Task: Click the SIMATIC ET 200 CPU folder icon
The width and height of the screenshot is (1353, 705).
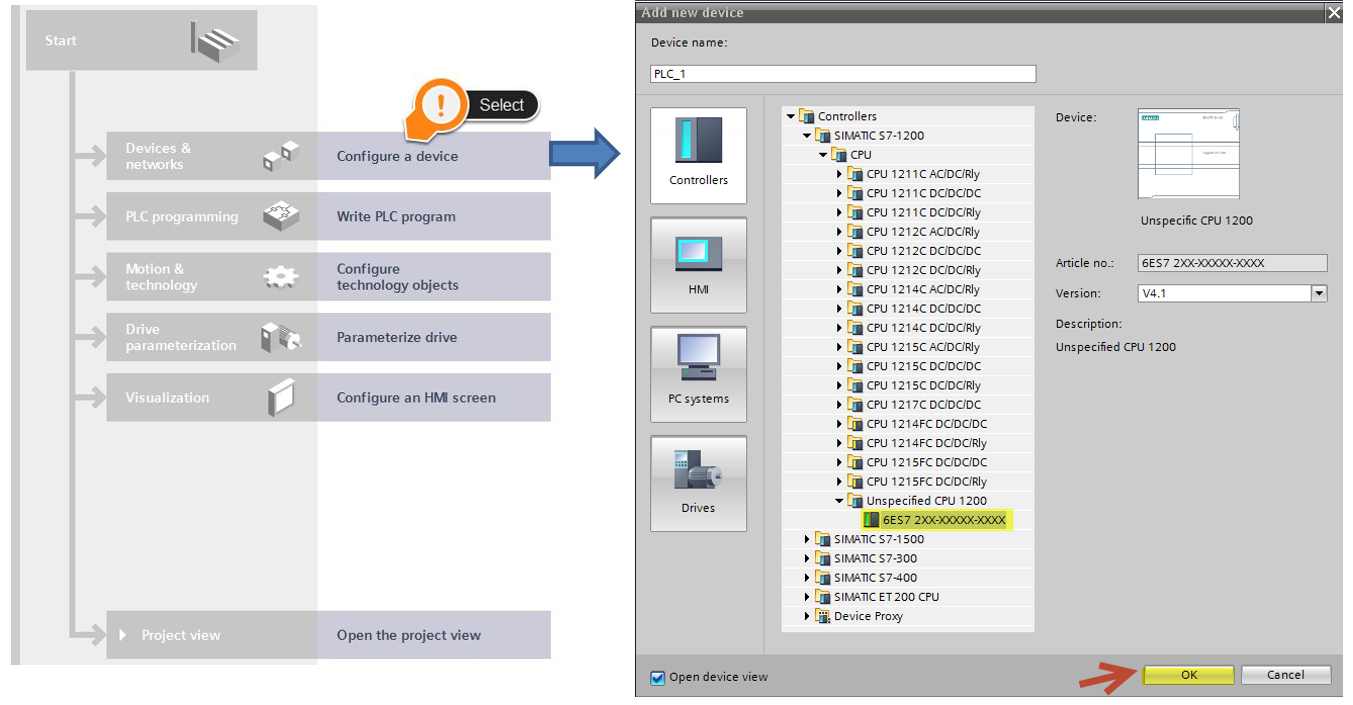Action: click(823, 597)
